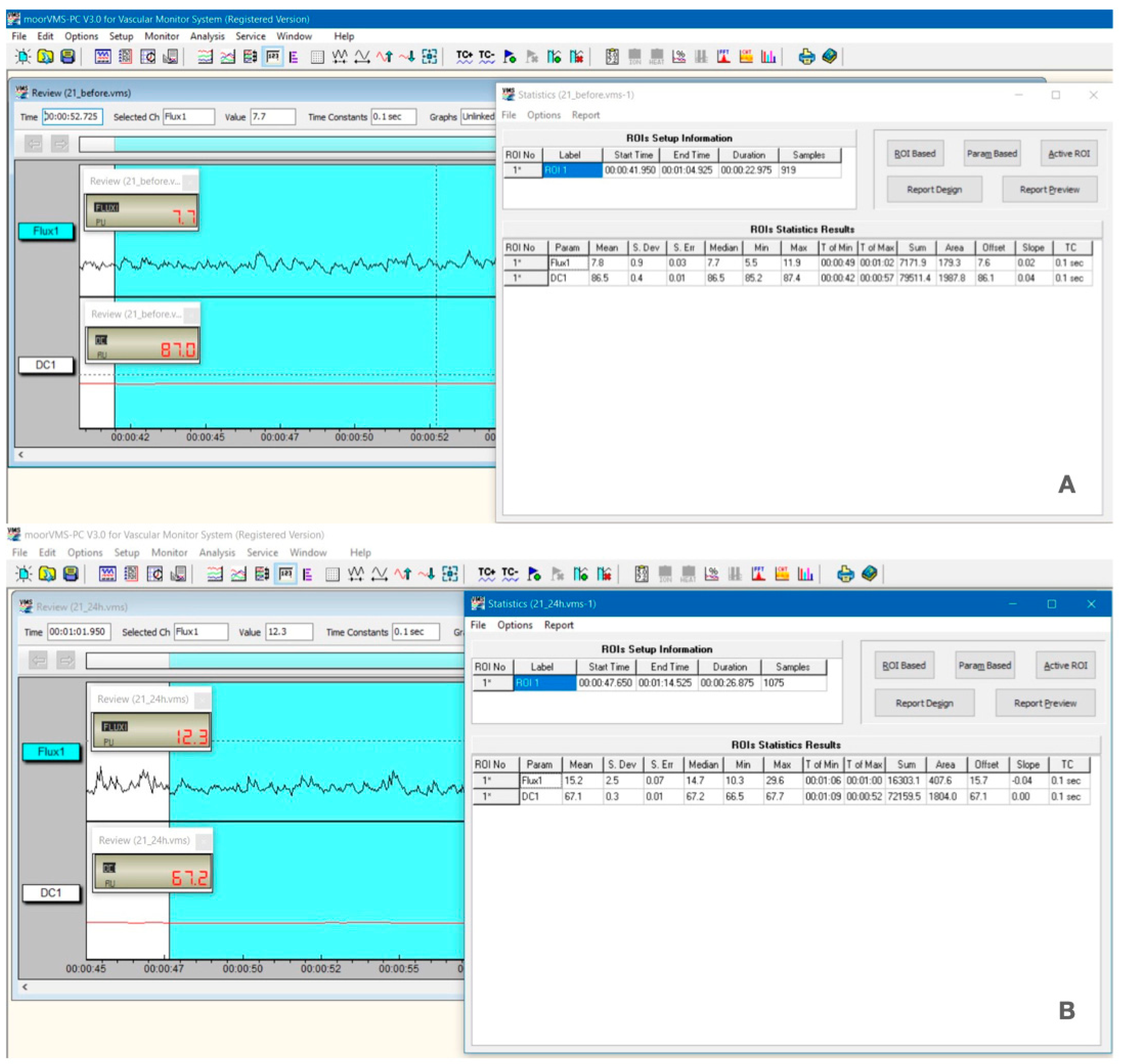Click the help book icon in lower toolbar
The height and width of the screenshot is (1064, 1121).
click(x=869, y=574)
